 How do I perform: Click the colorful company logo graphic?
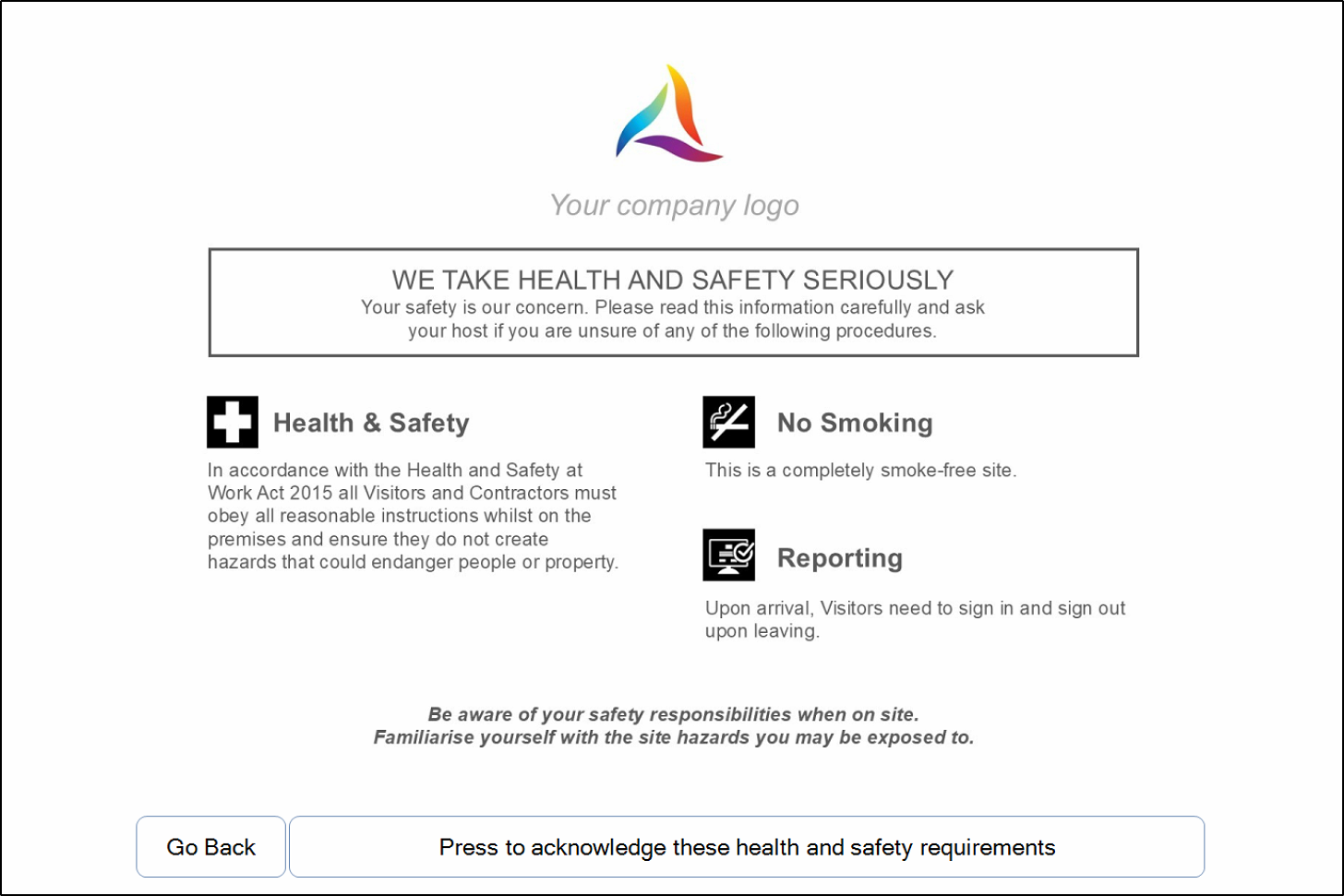coord(670,113)
